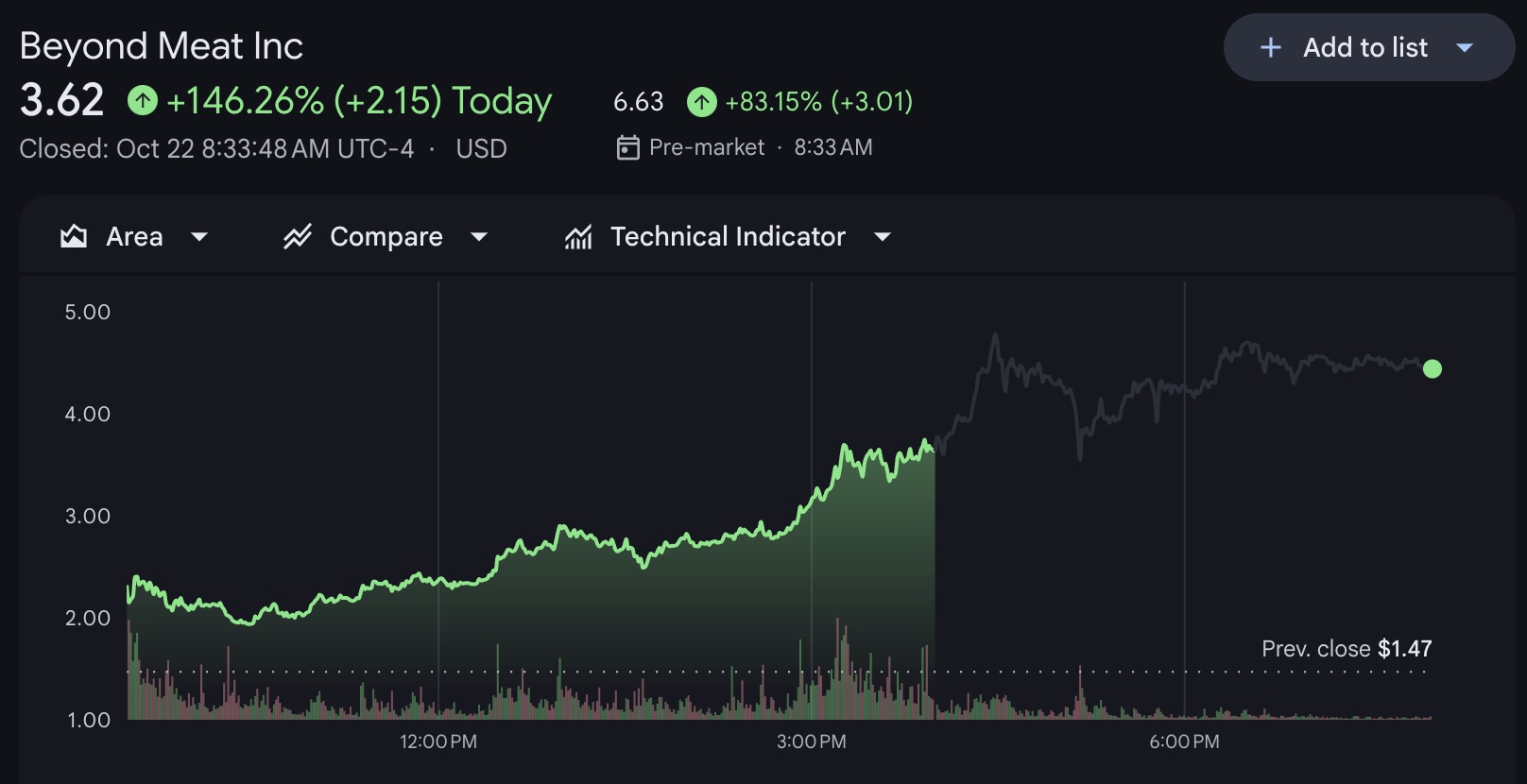Click the Technical Indicator chart icon
Image resolution: width=1527 pixels, height=784 pixels.
point(578,237)
